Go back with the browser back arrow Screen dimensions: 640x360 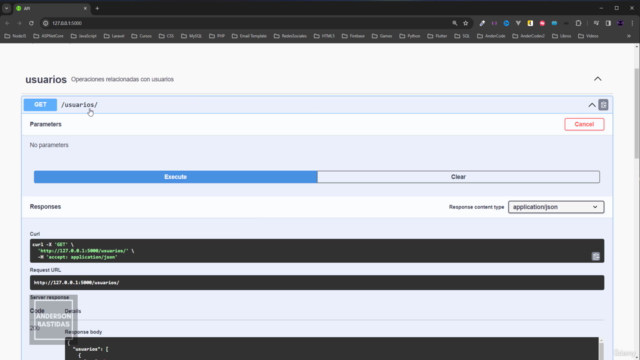(x=7, y=23)
